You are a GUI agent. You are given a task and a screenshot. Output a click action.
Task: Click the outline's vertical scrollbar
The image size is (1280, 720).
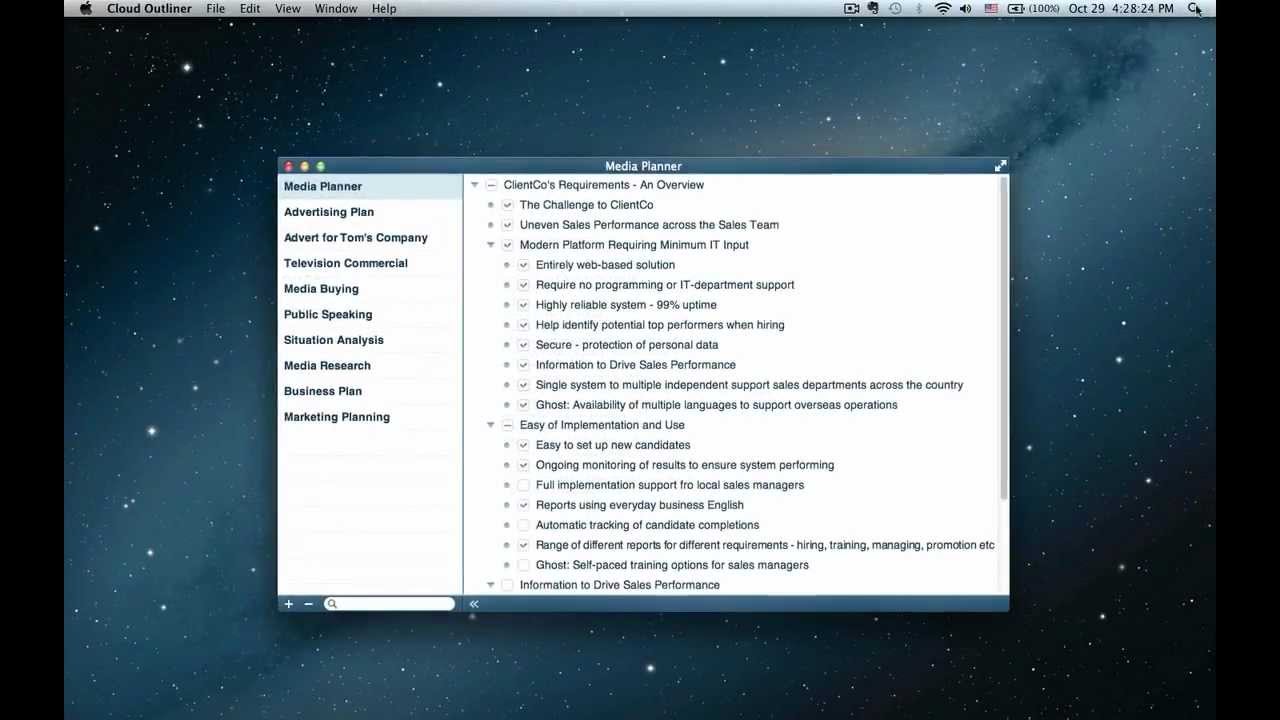(1003, 340)
